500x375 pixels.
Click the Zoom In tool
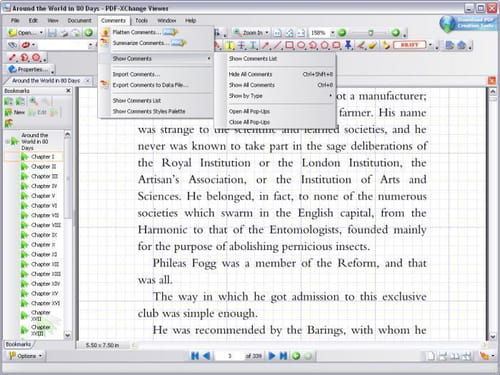(251, 33)
